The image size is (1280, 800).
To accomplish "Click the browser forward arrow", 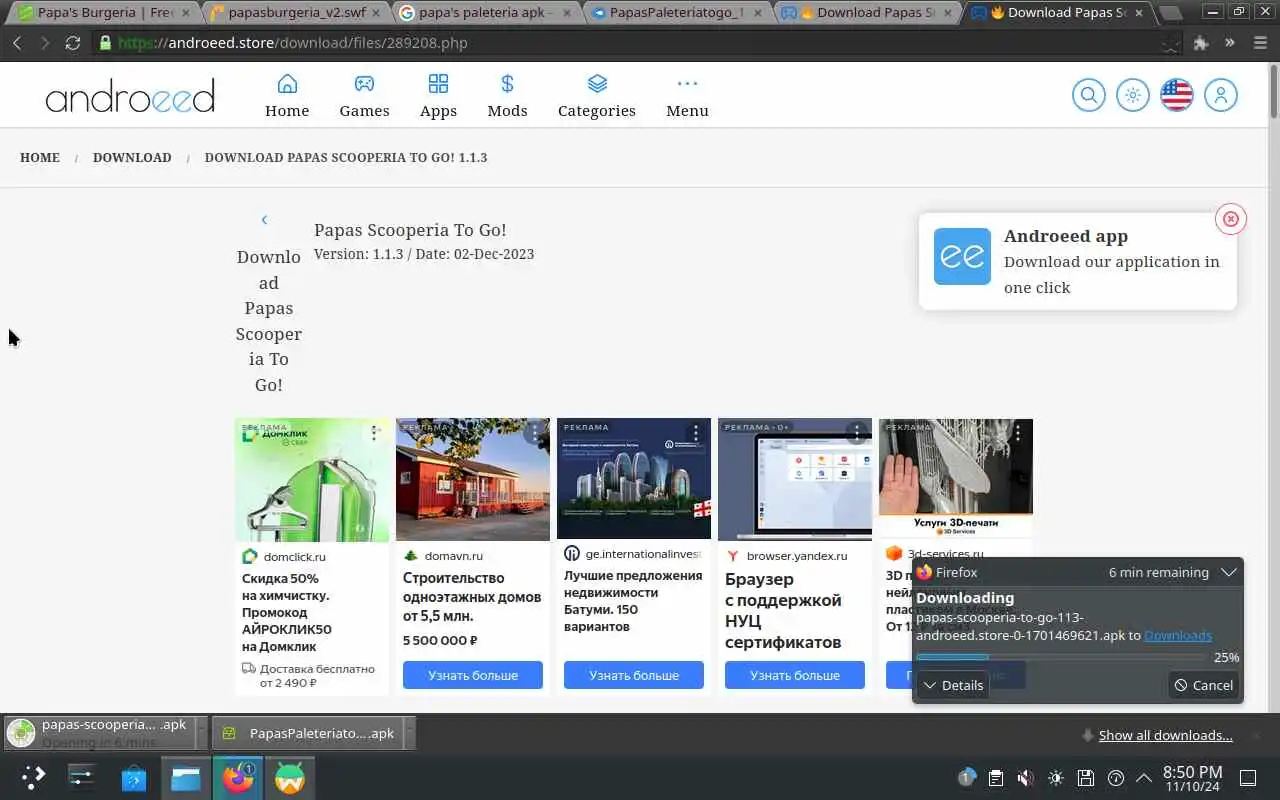I will (x=45, y=43).
